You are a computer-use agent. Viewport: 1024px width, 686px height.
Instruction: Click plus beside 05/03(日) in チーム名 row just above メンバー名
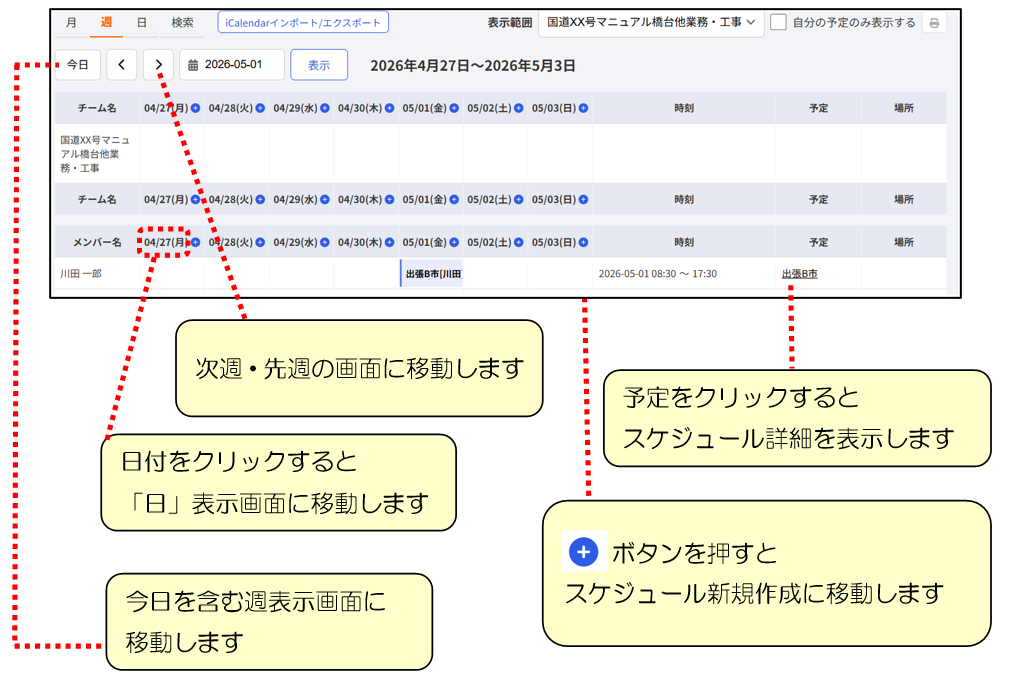pos(583,199)
